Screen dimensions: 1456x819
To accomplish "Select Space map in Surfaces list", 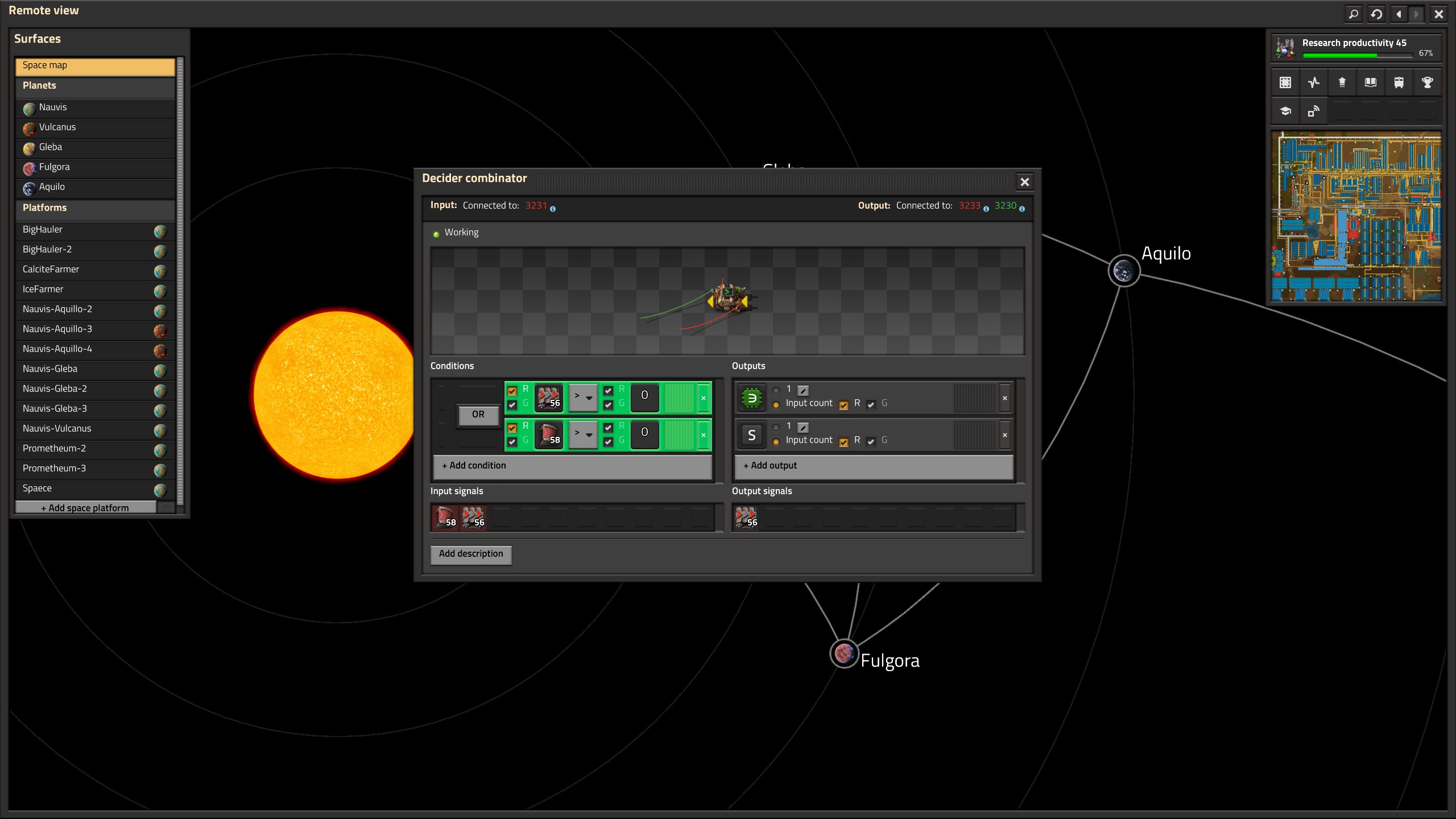I will (x=95, y=66).
